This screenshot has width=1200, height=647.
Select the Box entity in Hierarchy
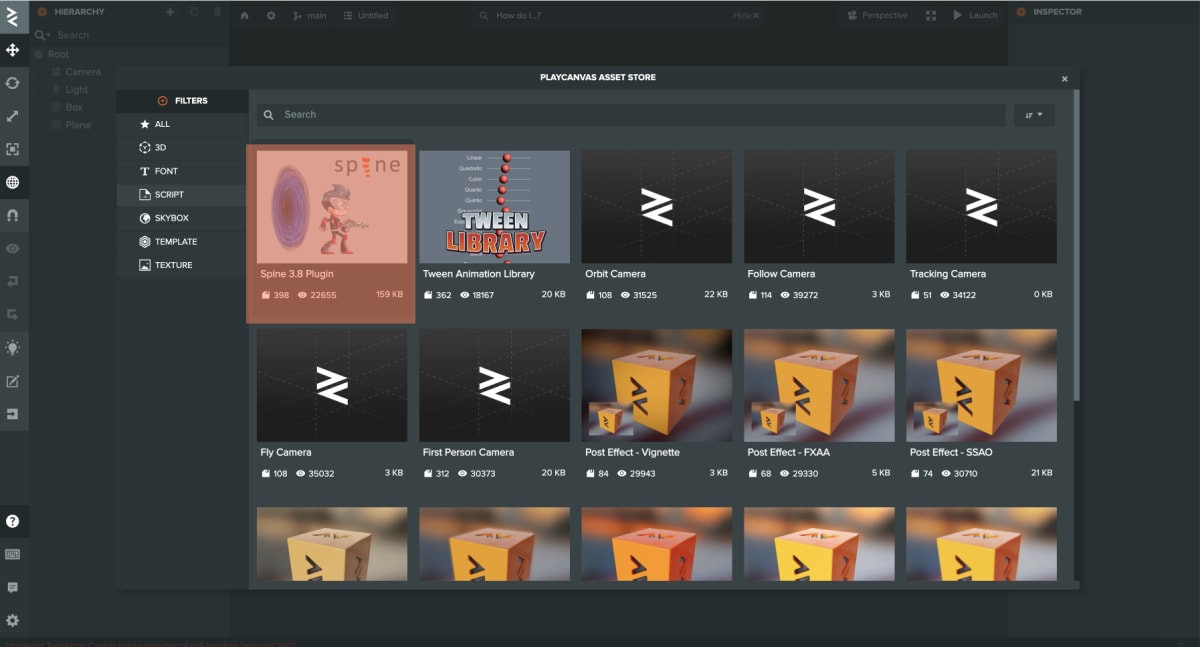(x=74, y=107)
